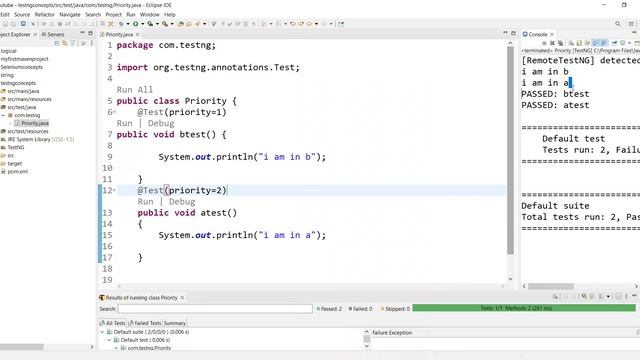This screenshot has height=360, width=640.
Task: Click the Console Remove Launch X icon
Action: [553, 43]
